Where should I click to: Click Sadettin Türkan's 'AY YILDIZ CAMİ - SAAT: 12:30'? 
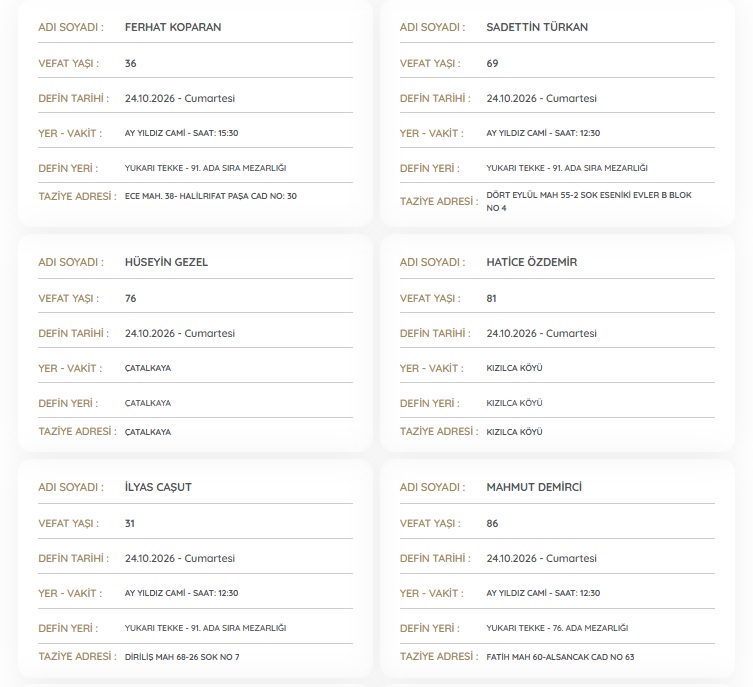[x=543, y=133]
